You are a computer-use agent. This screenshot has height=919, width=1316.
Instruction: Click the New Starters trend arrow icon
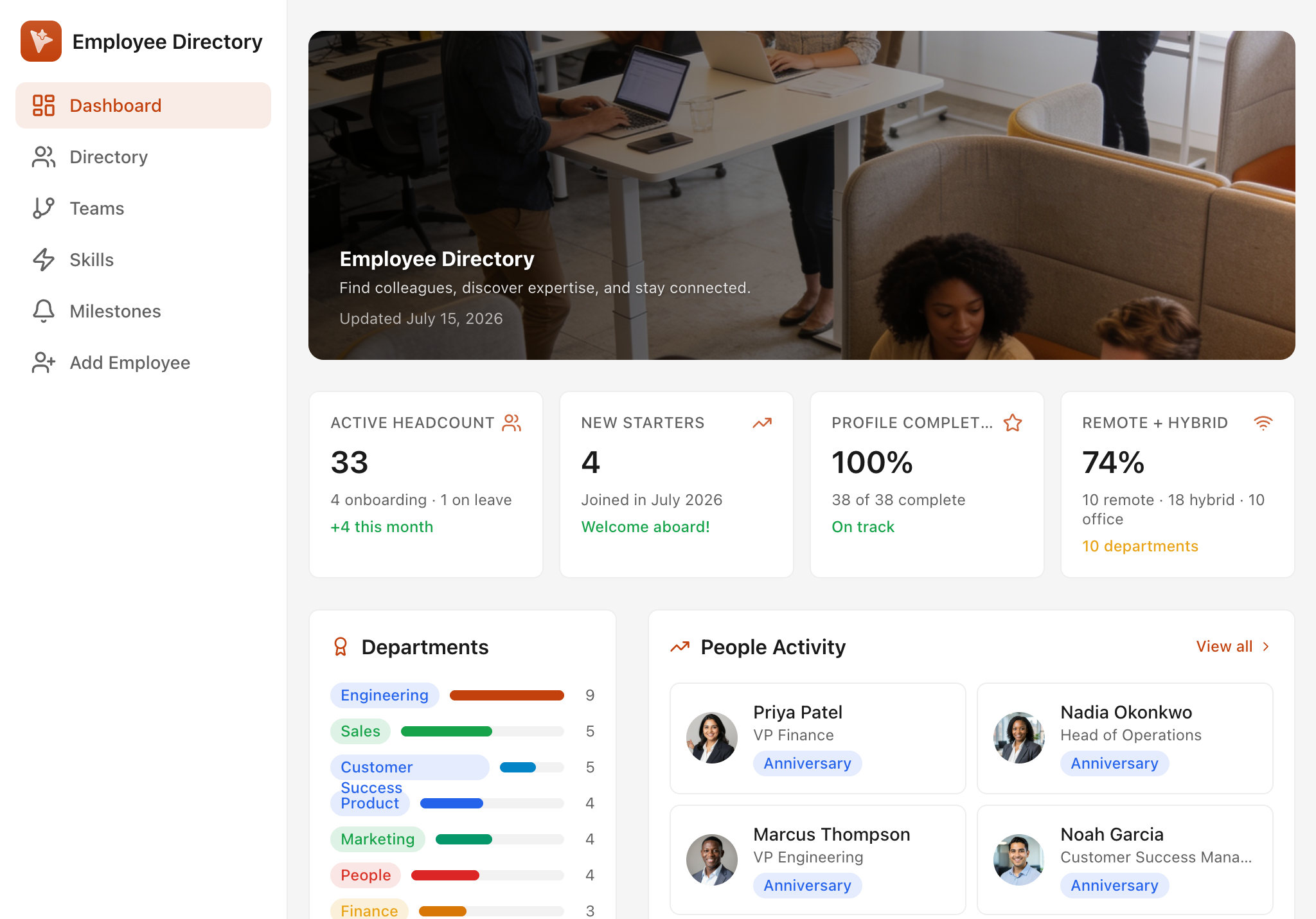[x=762, y=423]
